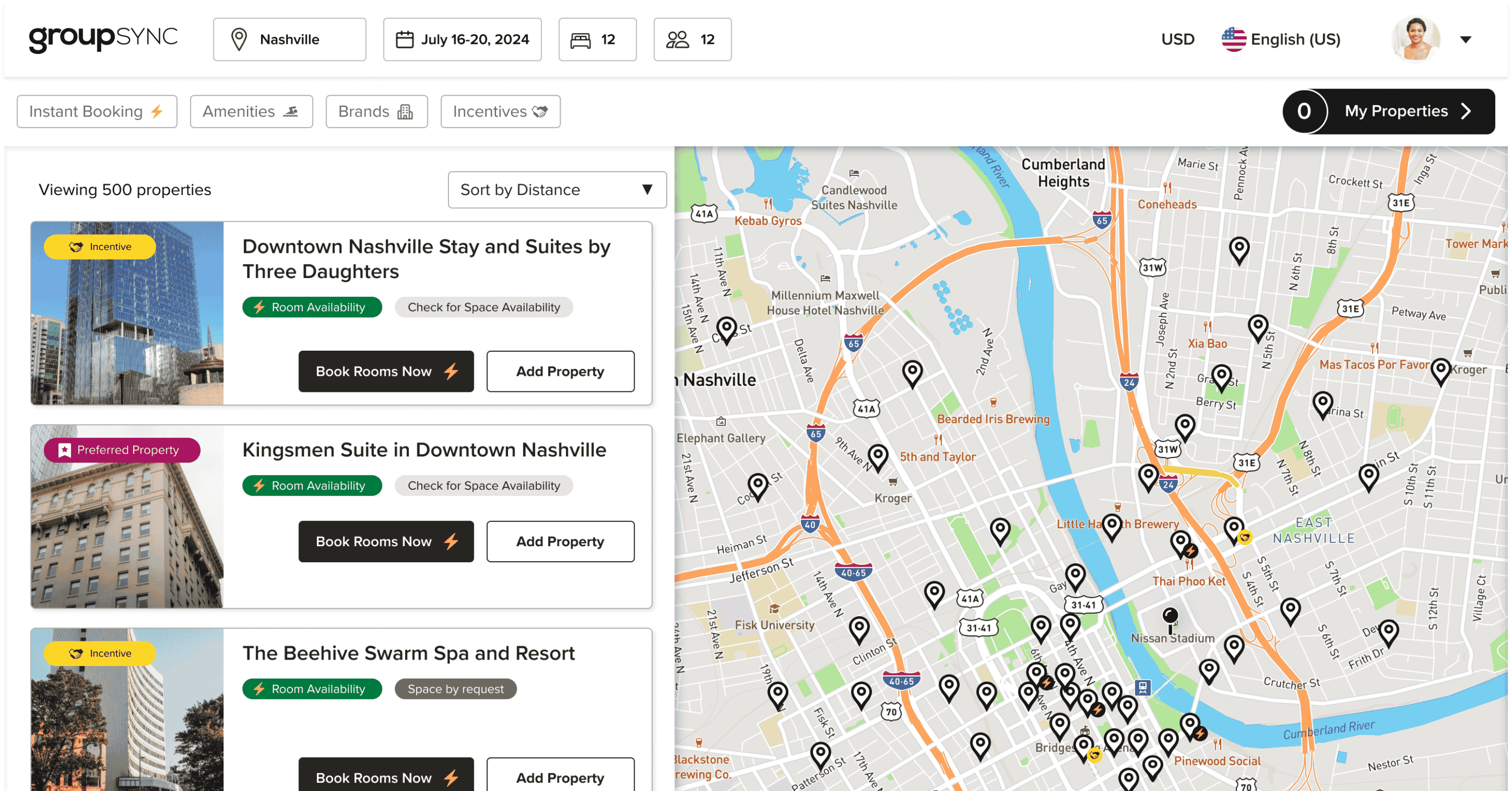Open the Incentives filter
Screen dimensions: 1512x791
(x=500, y=111)
